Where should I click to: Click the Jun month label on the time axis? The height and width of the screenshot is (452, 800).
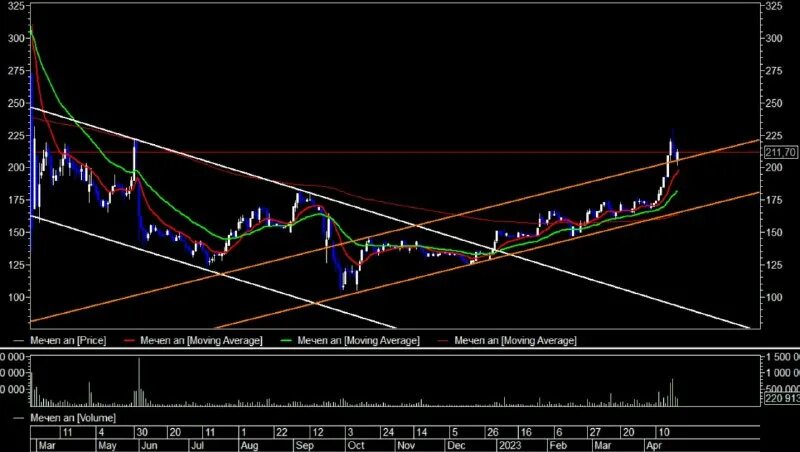click(x=149, y=445)
